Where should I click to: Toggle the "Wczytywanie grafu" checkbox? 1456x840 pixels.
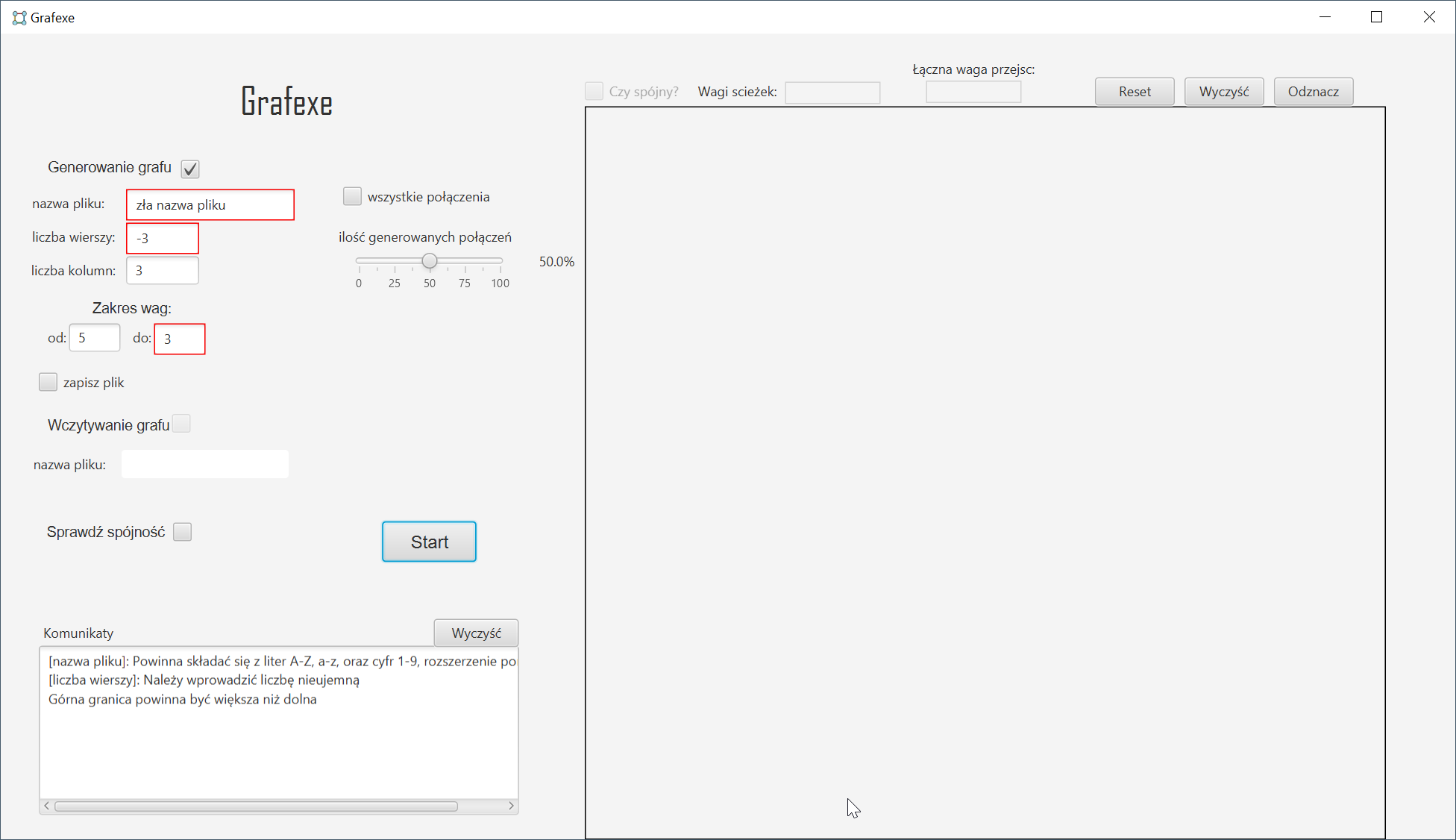click(182, 423)
